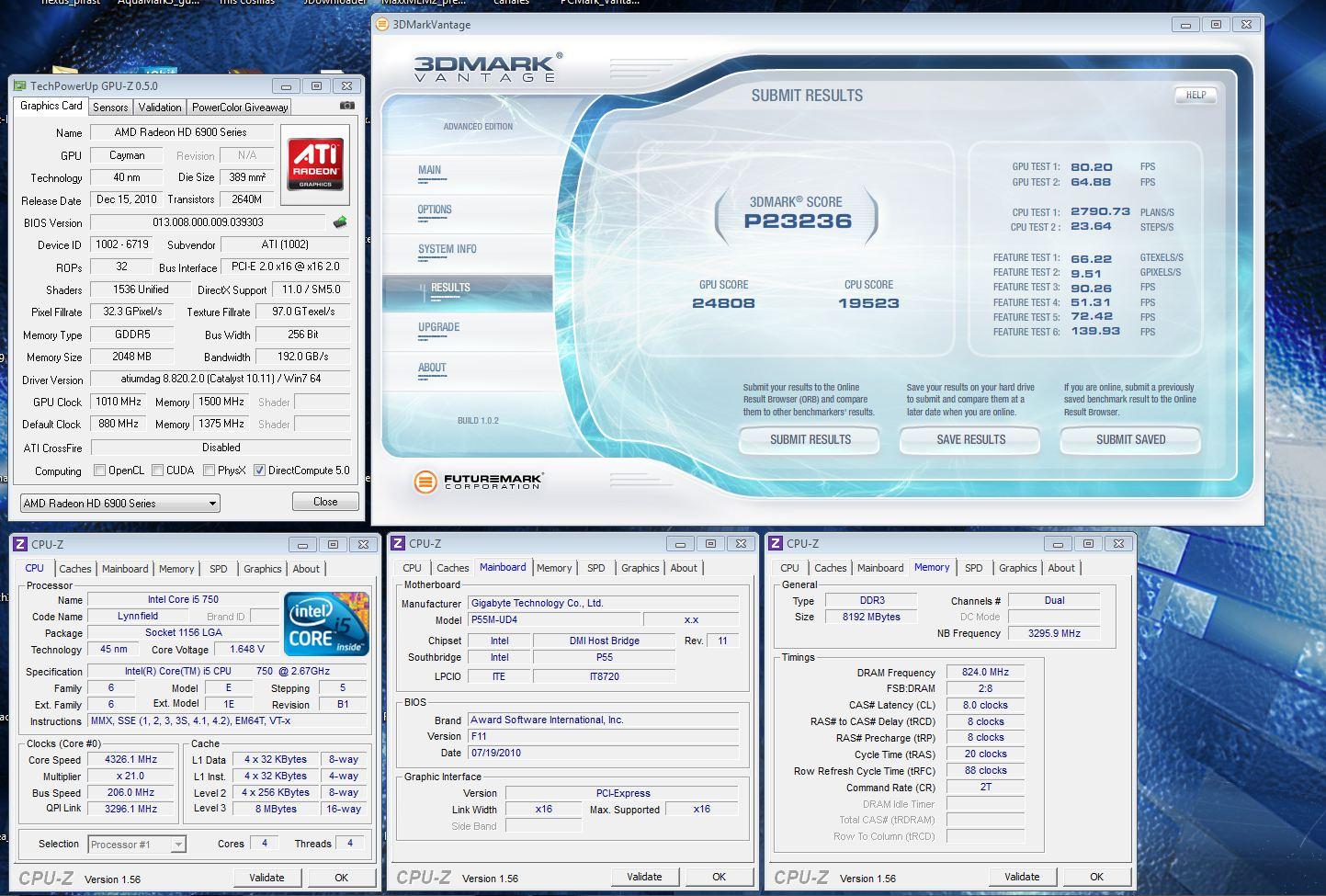
Task: Open the MAIN section in 3DMark Vantage
Action: [429, 170]
